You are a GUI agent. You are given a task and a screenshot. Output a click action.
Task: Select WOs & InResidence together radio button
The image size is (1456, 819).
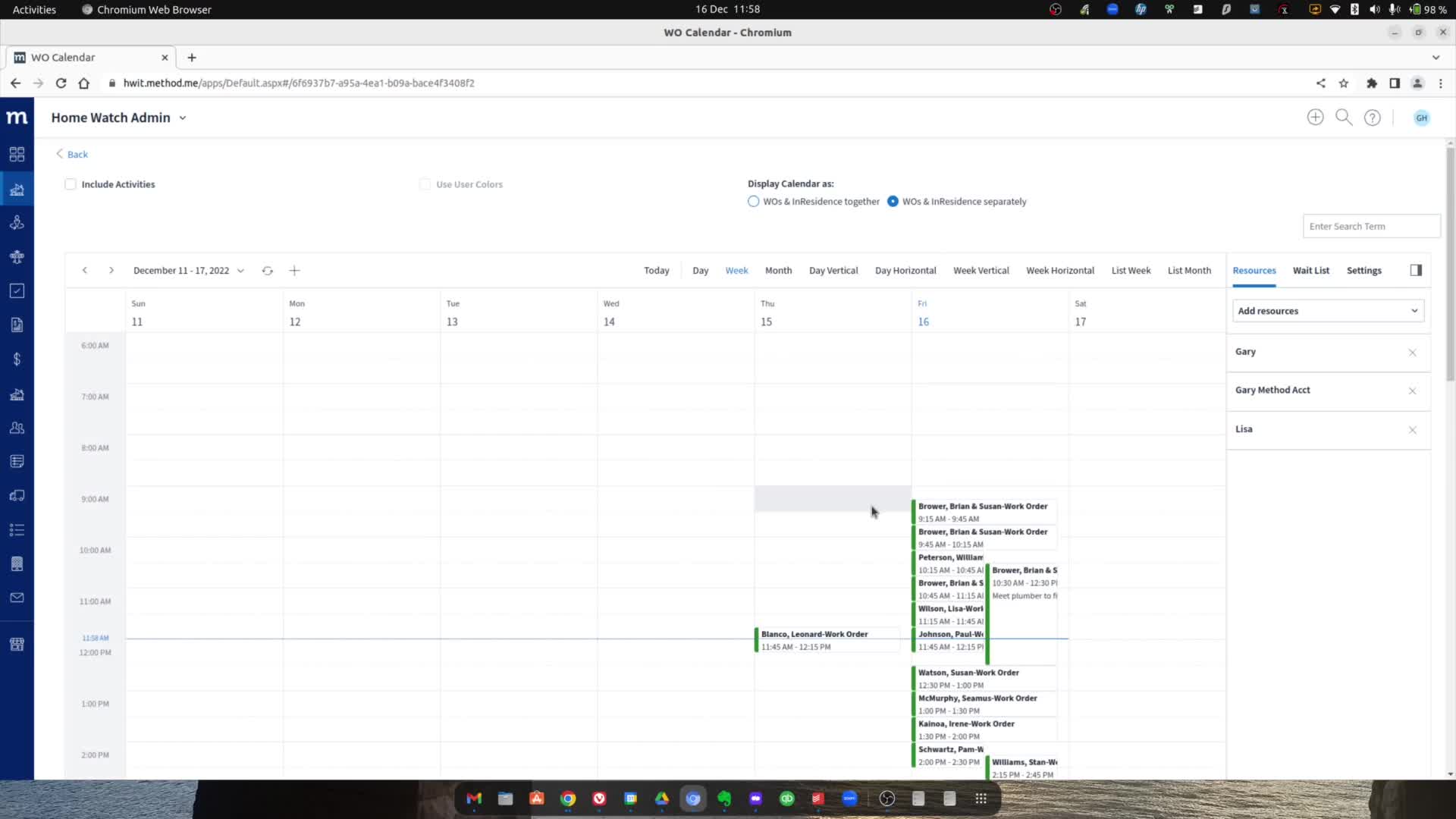753,201
